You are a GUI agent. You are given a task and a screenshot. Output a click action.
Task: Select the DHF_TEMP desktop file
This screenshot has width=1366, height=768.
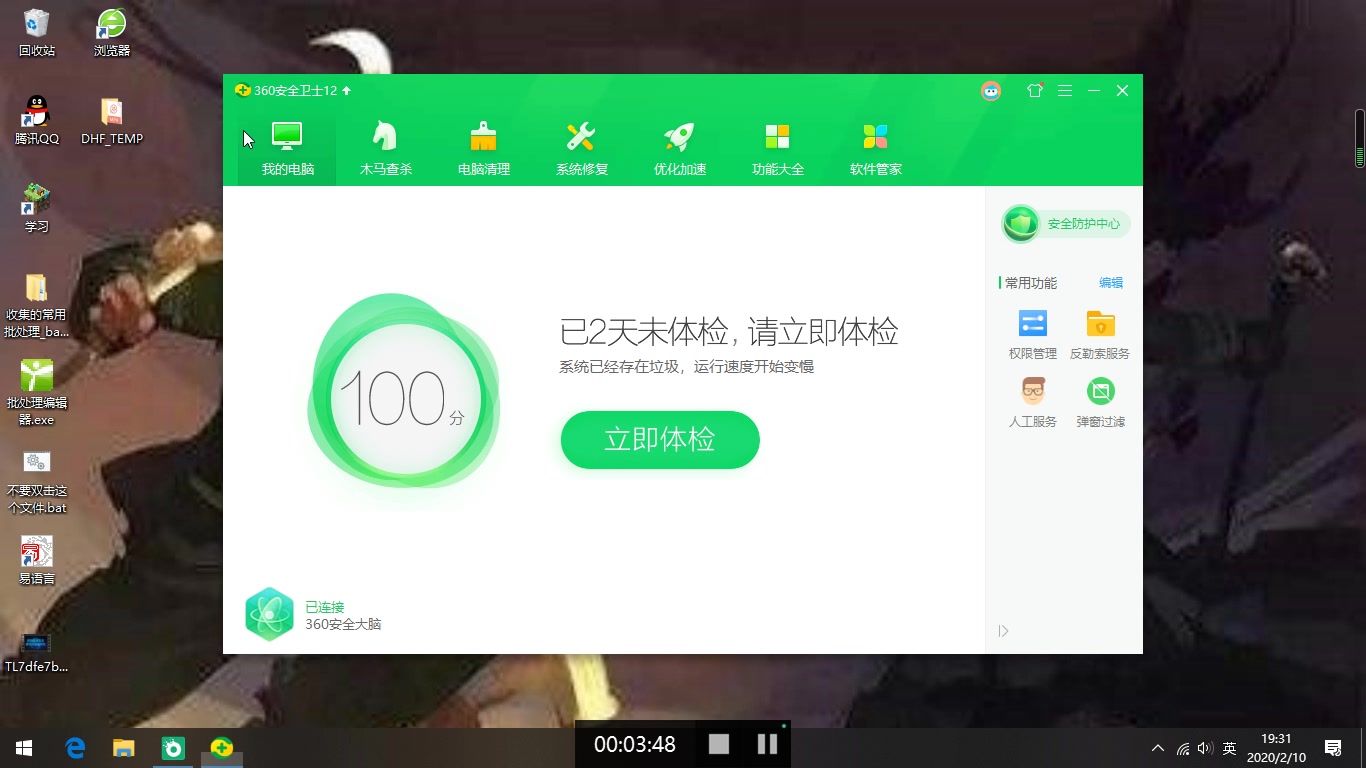coord(112,120)
